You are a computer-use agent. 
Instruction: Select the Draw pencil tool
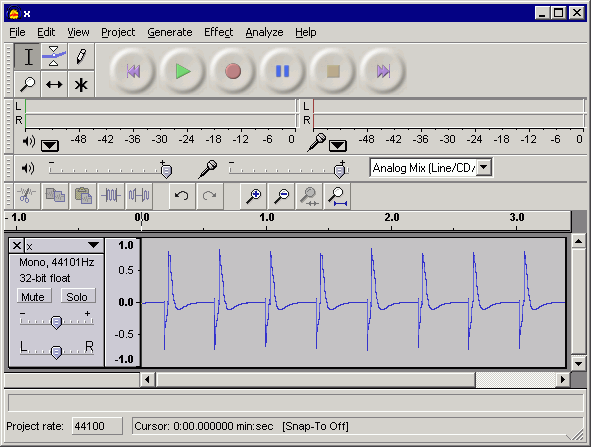pyautogui.click(x=81, y=57)
